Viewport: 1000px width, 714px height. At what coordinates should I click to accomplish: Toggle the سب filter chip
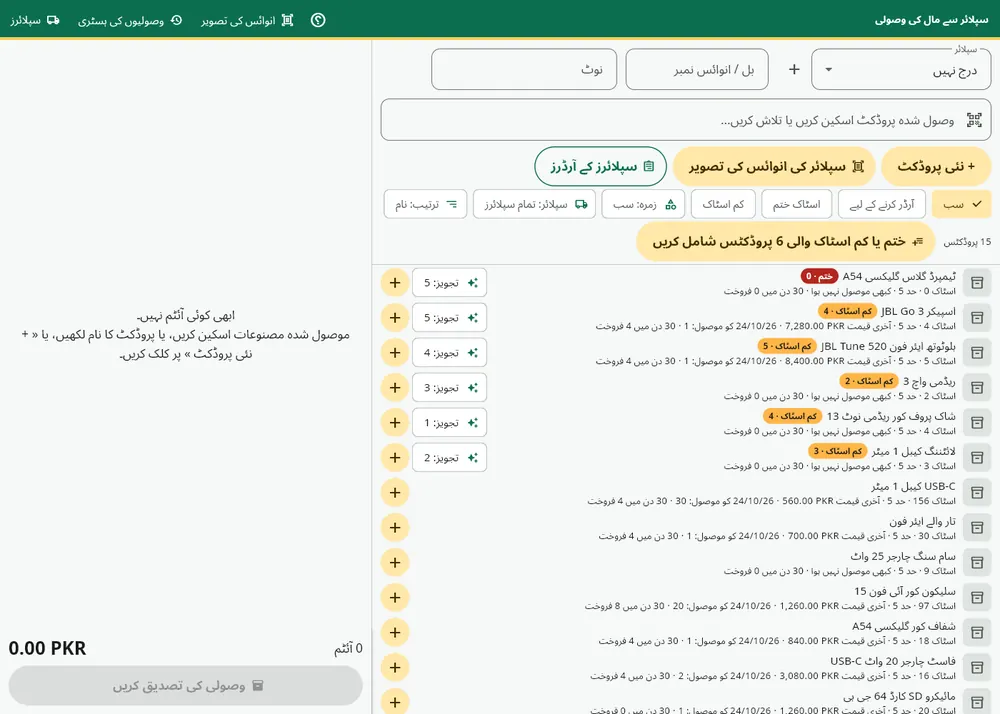(961, 204)
